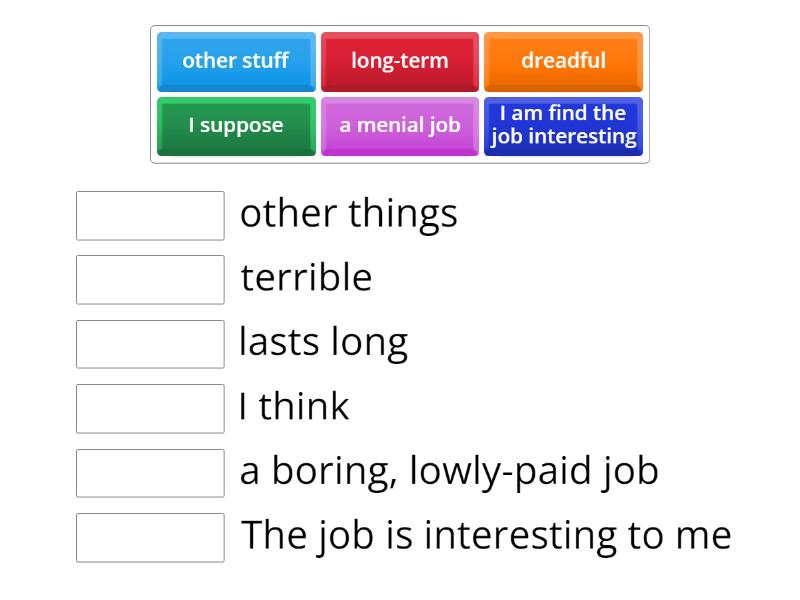Click the answer box beside "terrible"
800x600 pixels.
[149, 281]
